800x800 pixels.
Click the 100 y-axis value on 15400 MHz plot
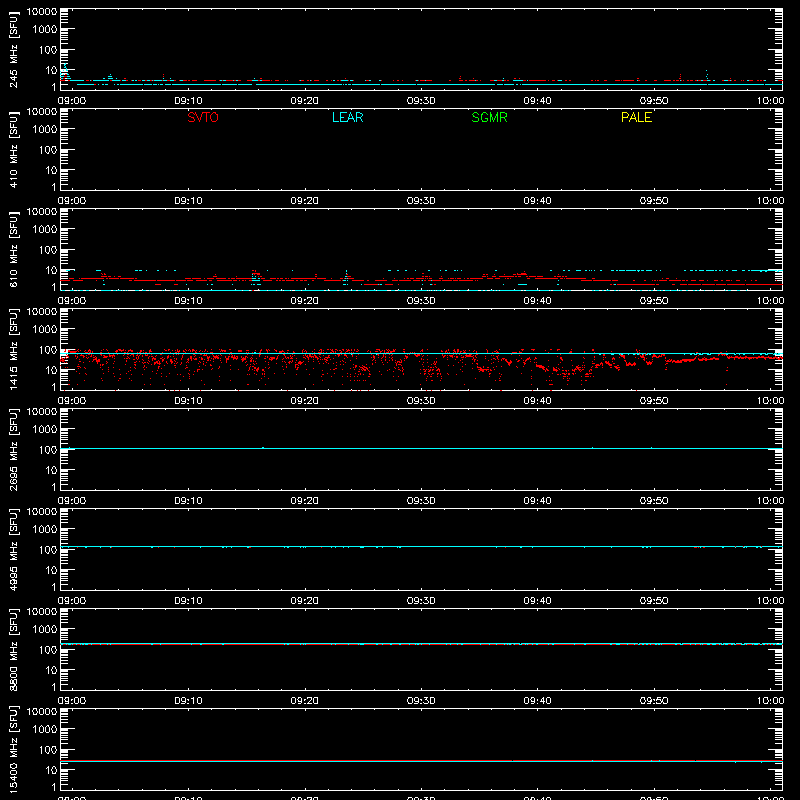[x=48, y=750]
